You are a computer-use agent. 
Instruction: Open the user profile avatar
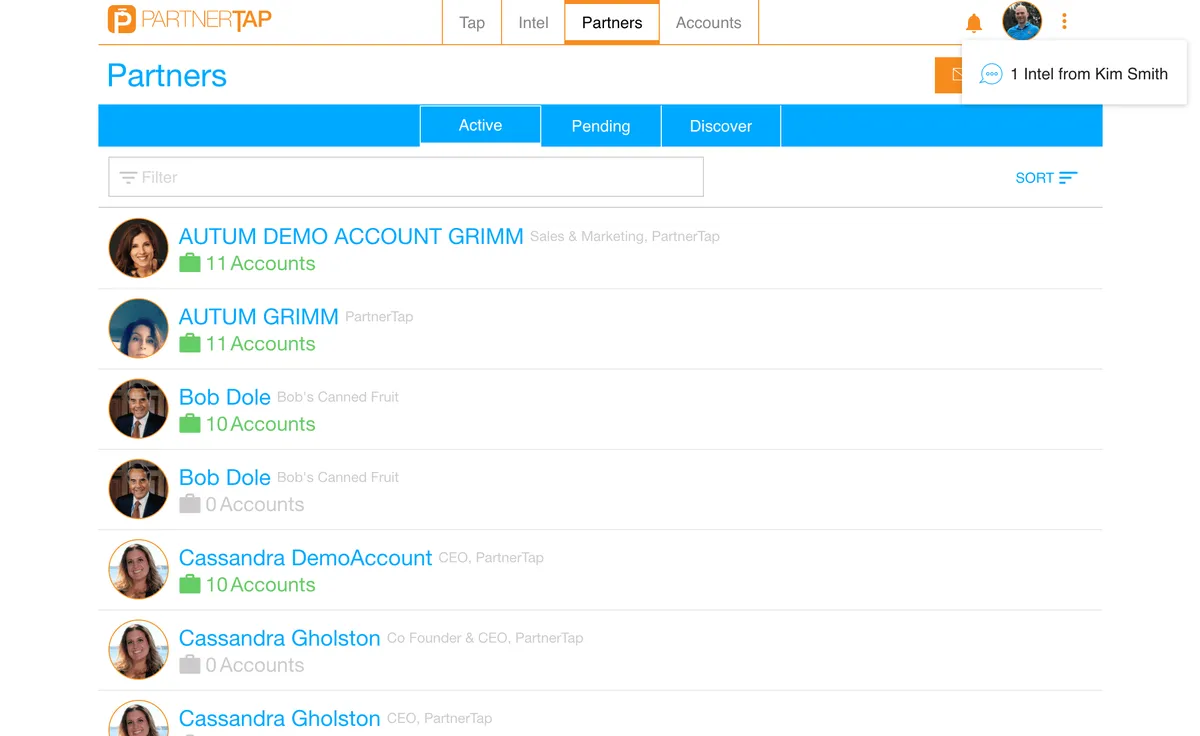point(1022,21)
